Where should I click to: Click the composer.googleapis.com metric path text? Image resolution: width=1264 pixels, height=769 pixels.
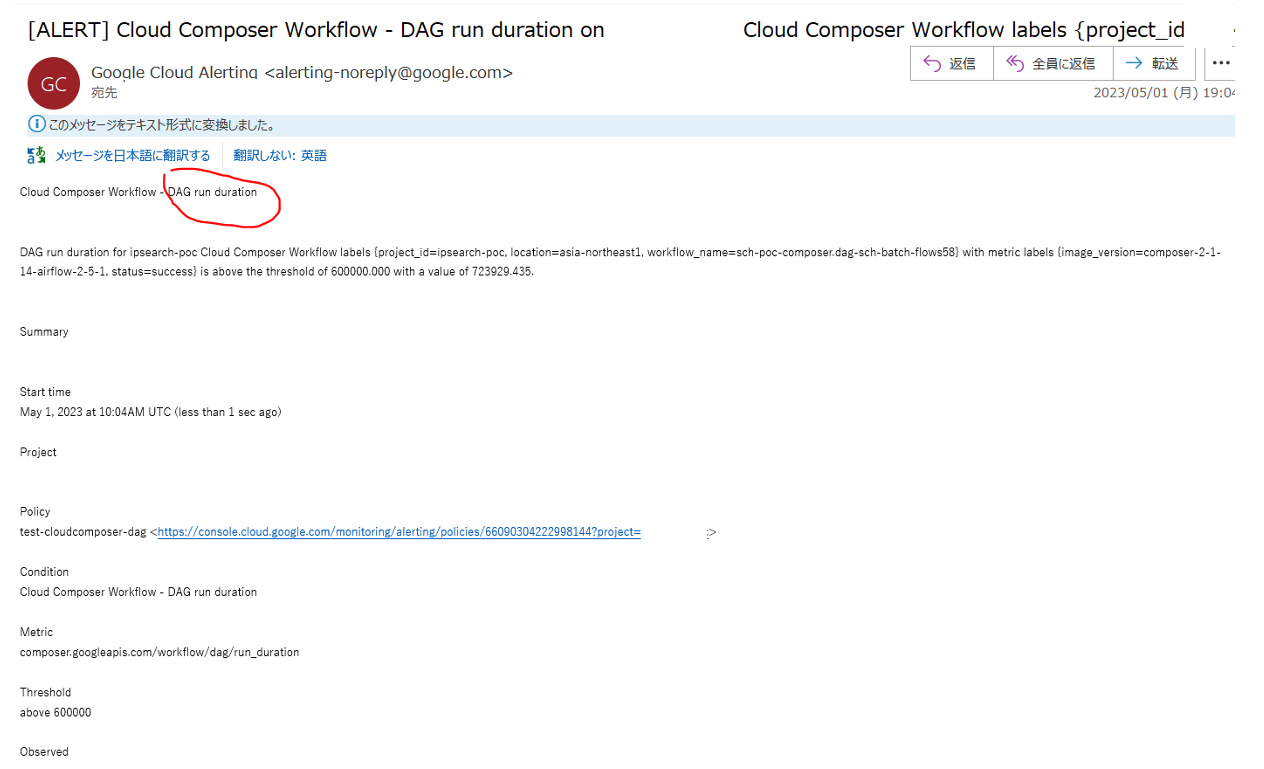(159, 652)
